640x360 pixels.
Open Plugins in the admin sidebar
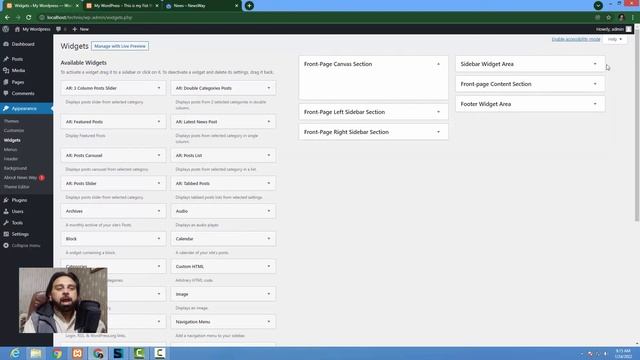pyautogui.click(x=19, y=200)
